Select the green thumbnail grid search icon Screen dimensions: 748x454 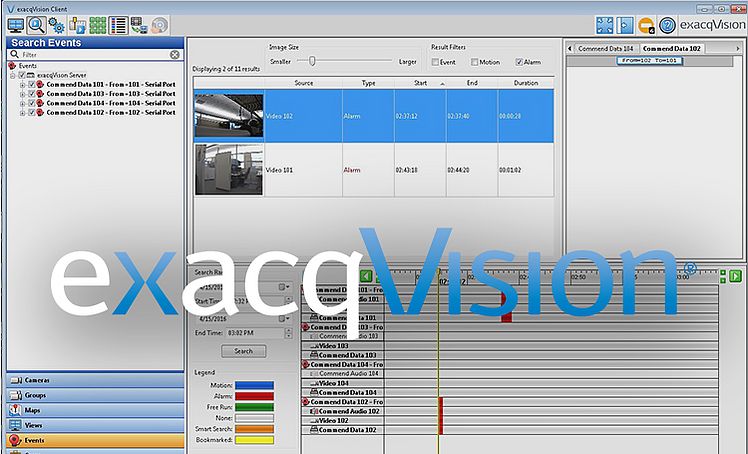pyautogui.click(x=98, y=25)
